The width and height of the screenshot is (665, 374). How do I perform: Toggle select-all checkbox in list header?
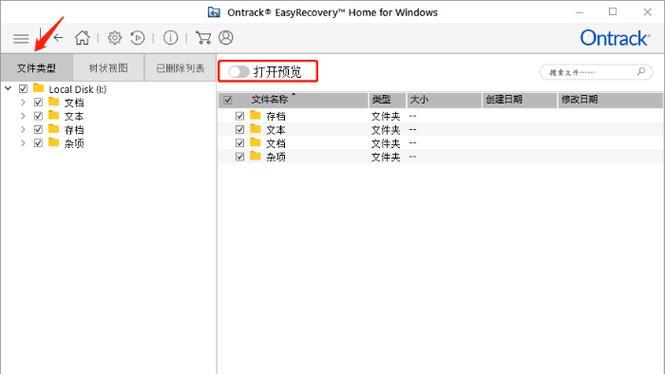coord(228,100)
